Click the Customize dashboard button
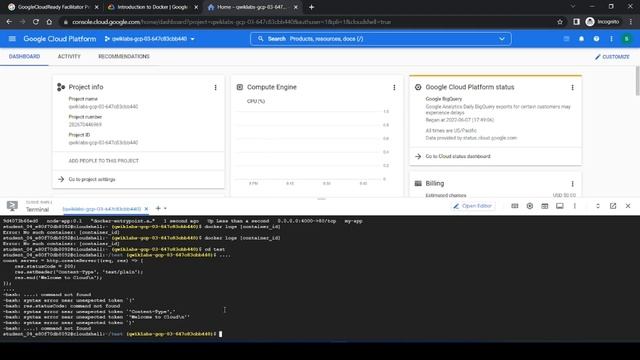Viewport: 640px width, 360px height. [x=612, y=57]
